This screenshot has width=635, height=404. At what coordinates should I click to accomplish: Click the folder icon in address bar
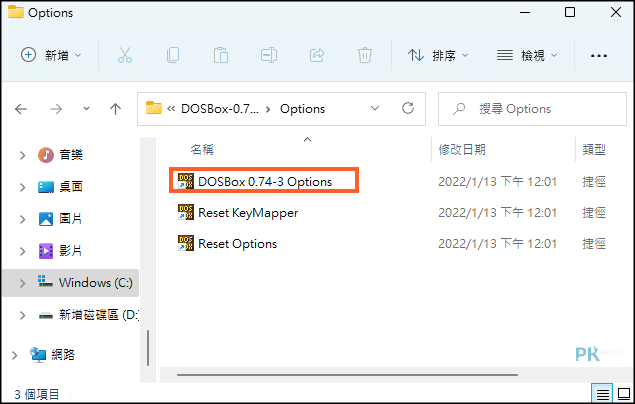coord(153,108)
